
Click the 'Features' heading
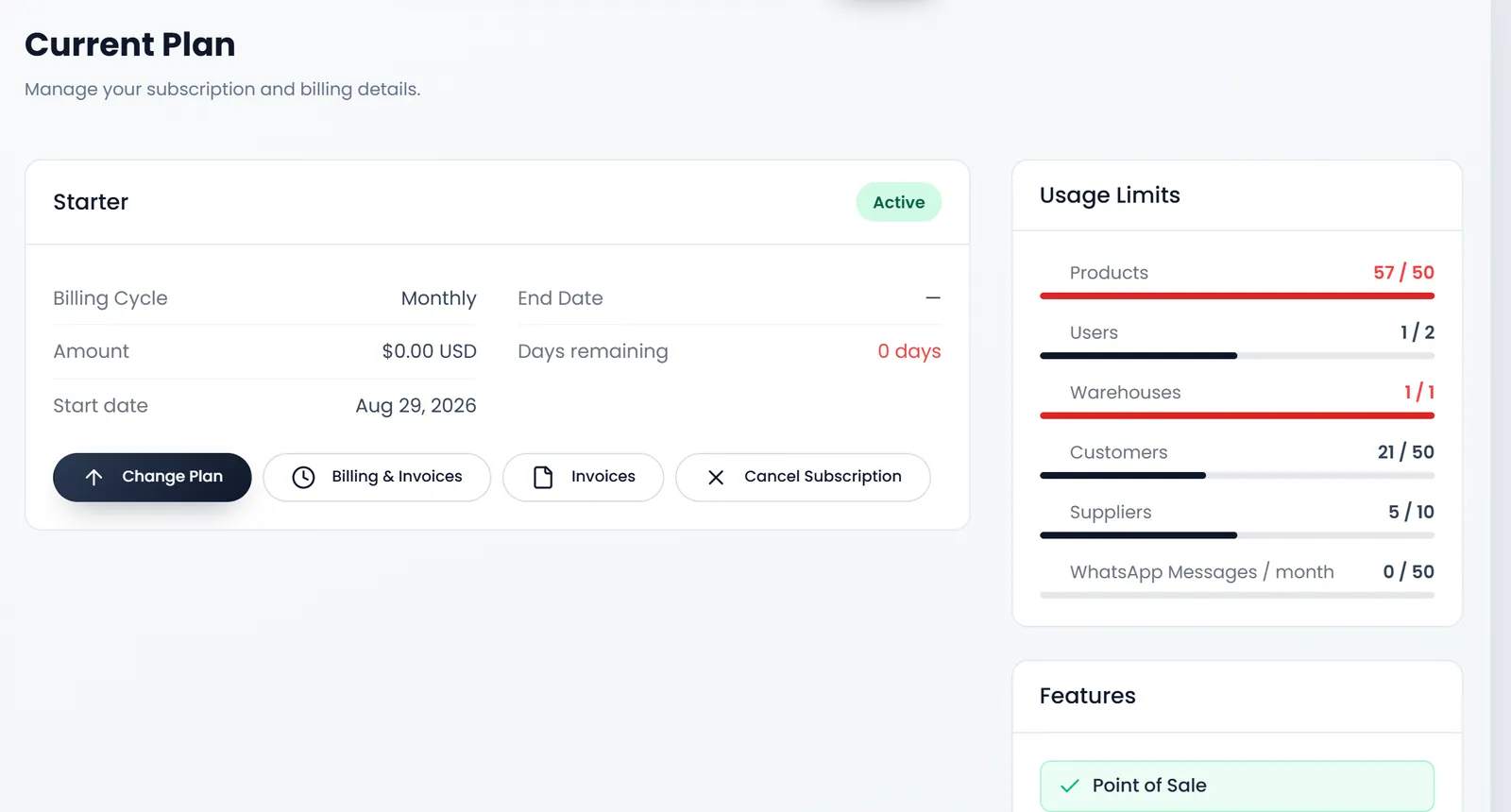pyautogui.click(x=1088, y=696)
